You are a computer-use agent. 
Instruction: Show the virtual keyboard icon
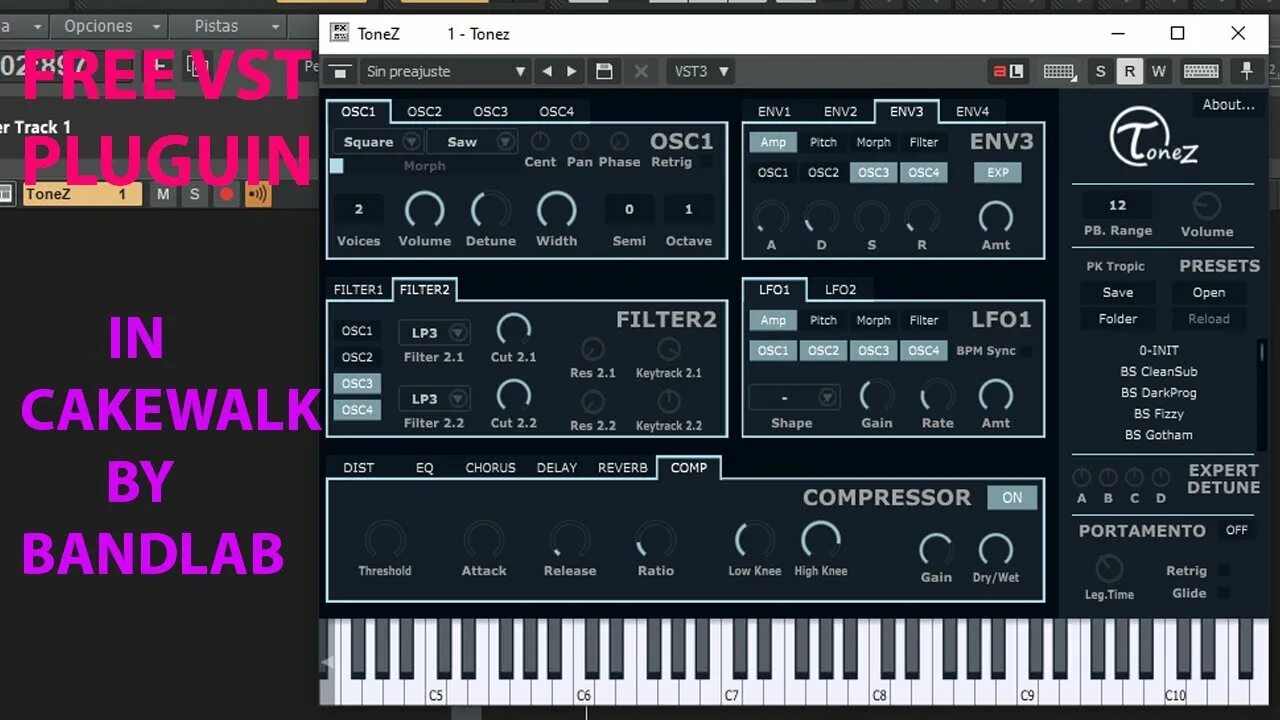pos(1201,71)
